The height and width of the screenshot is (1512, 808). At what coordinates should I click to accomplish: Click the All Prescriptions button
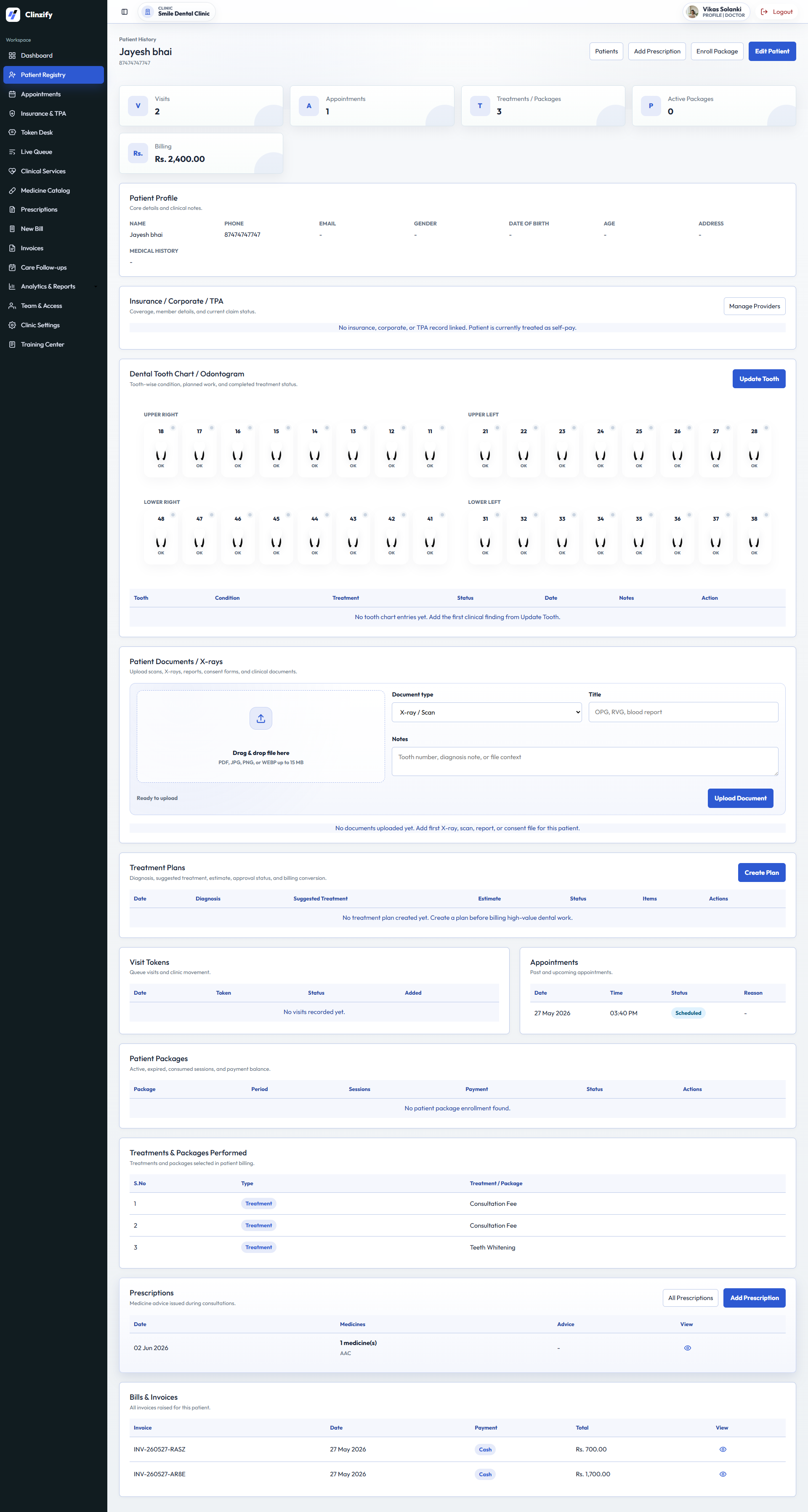pos(691,1298)
